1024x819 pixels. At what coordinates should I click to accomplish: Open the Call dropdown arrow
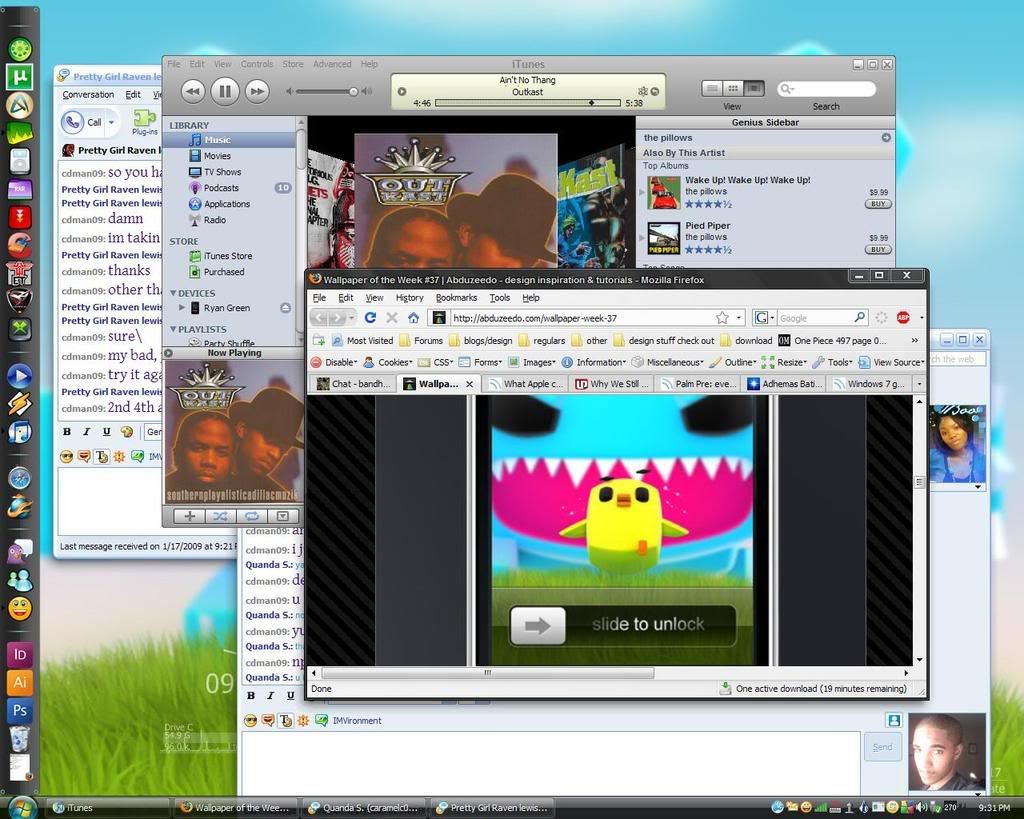111,122
